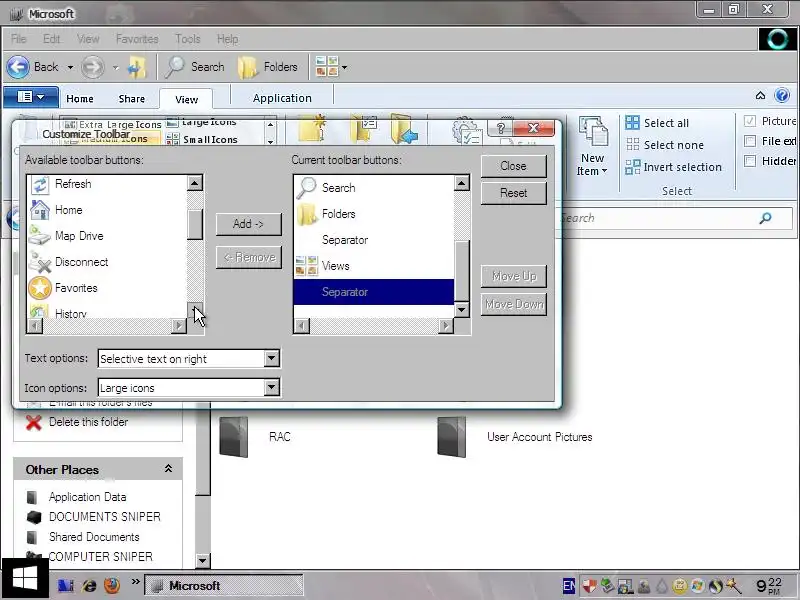Select Disconnect in available buttons list
The image size is (800, 600).
click(107, 262)
